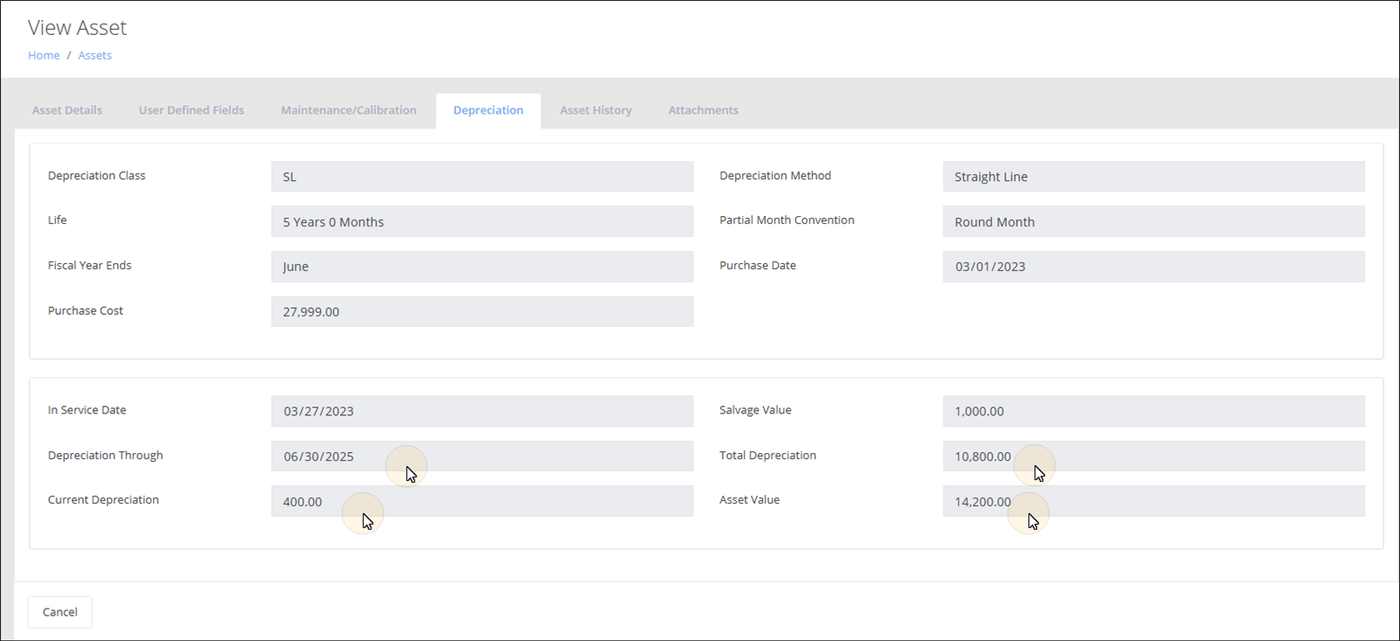The image size is (1400, 641).
Task: Follow the Home breadcrumb link
Action: pyautogui.click(x=44, y=55)
